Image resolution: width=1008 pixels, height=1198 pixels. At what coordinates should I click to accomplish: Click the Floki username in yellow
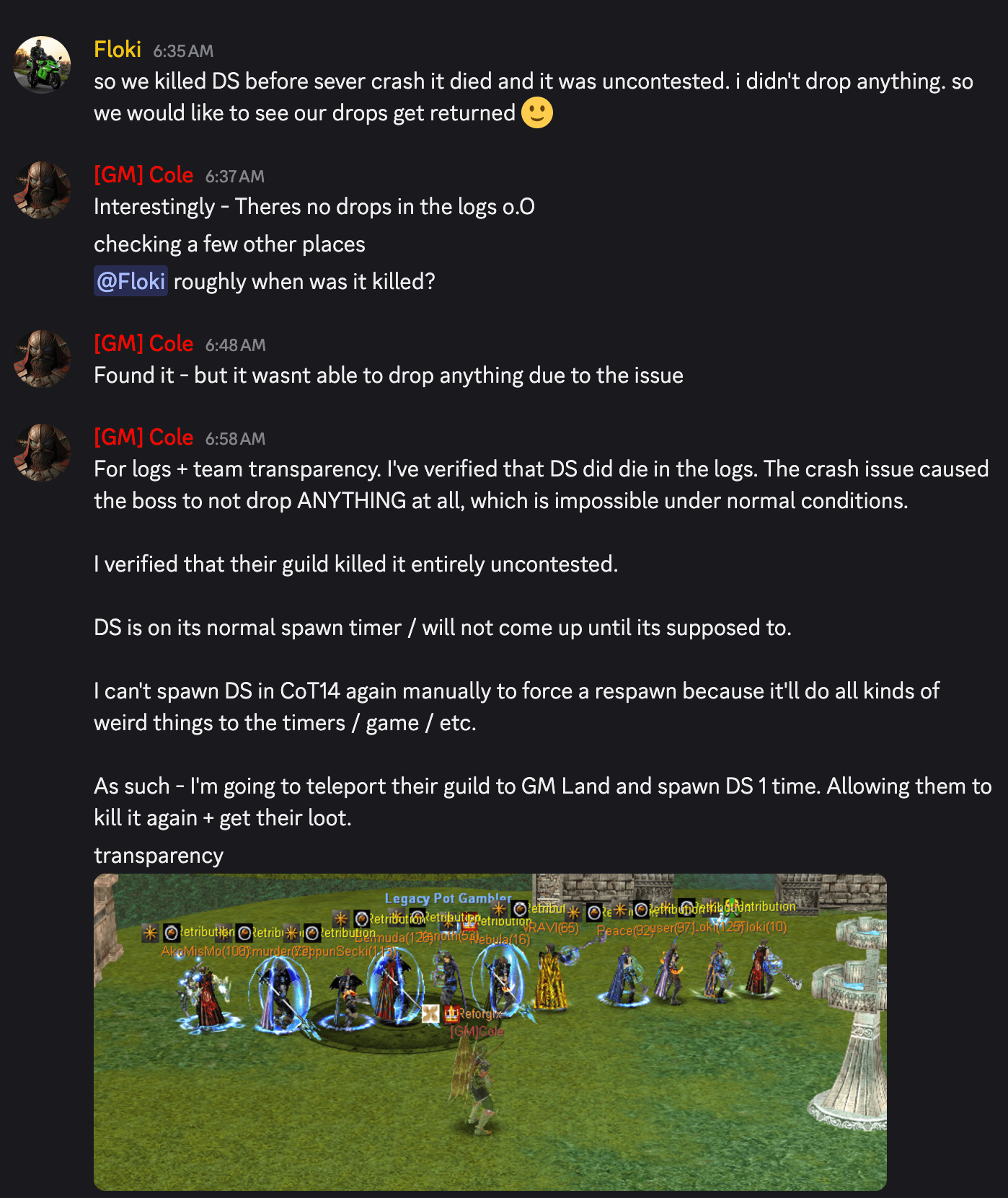(x=118, y=50)
